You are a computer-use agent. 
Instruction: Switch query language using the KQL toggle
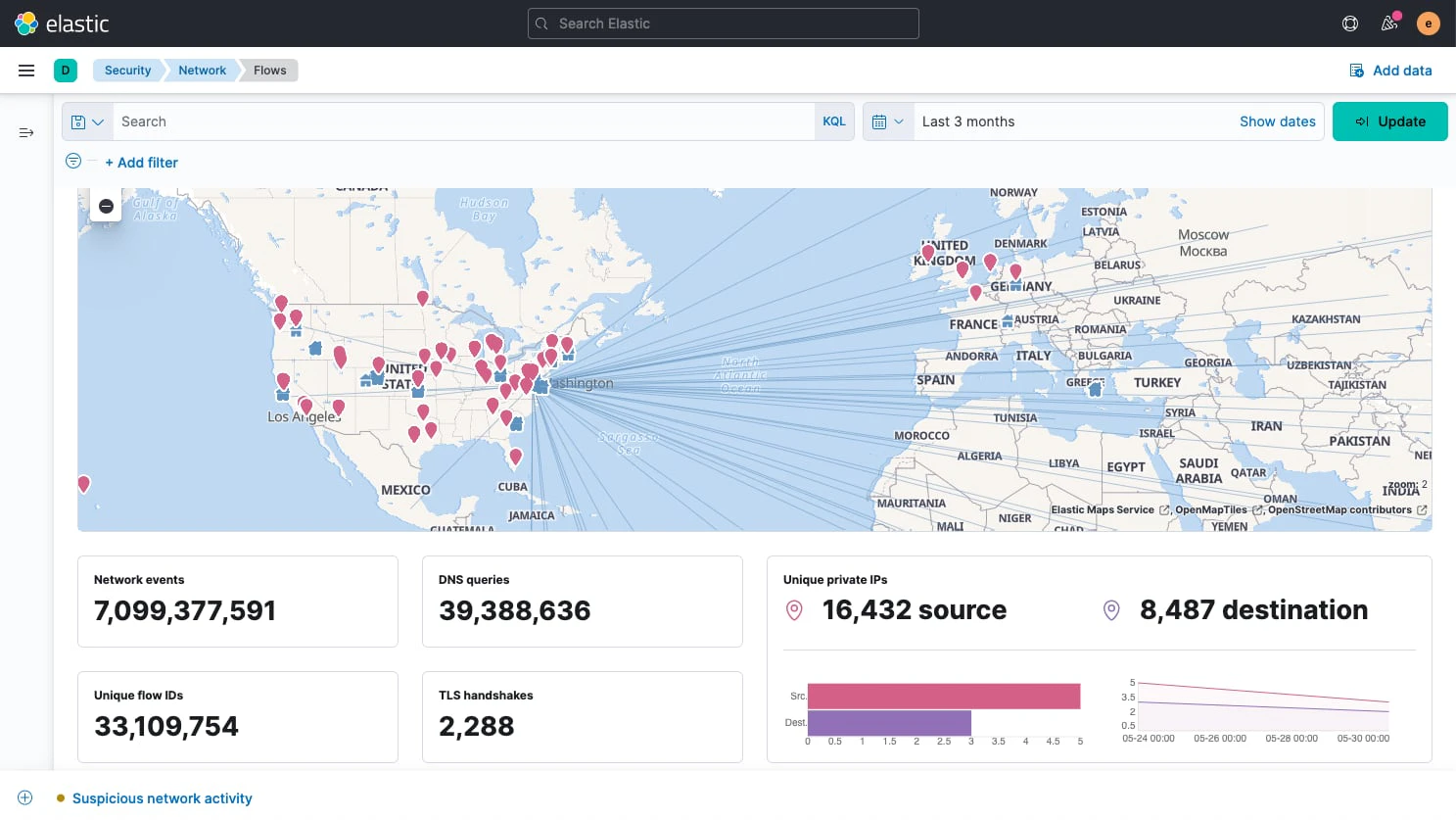(x=833, y=121)
